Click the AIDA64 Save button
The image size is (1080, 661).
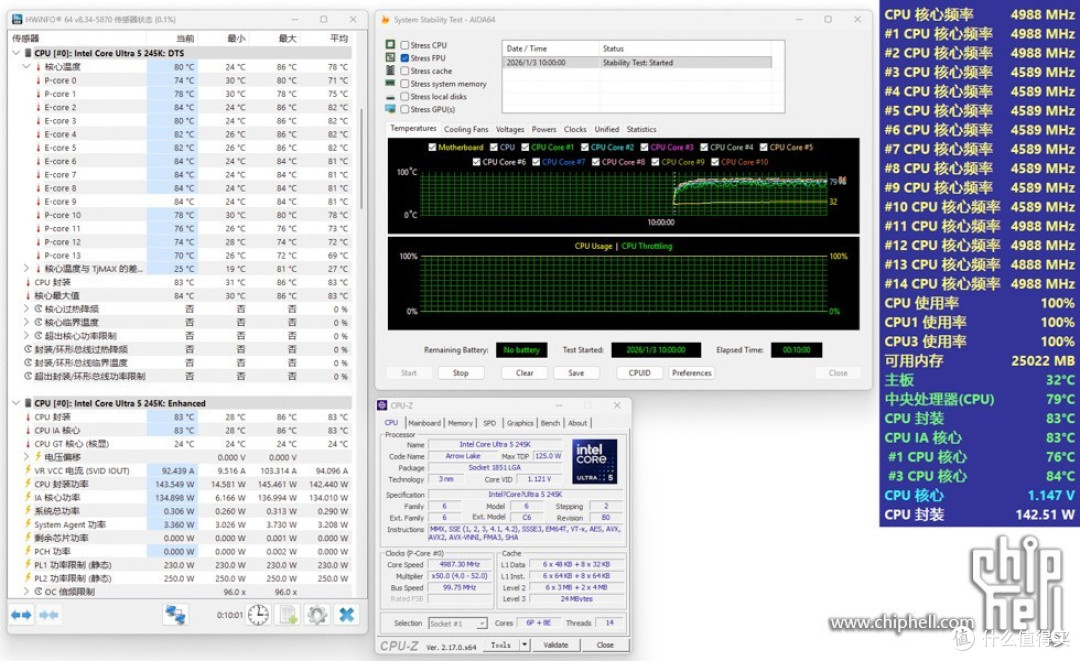[x=577, y=373]
